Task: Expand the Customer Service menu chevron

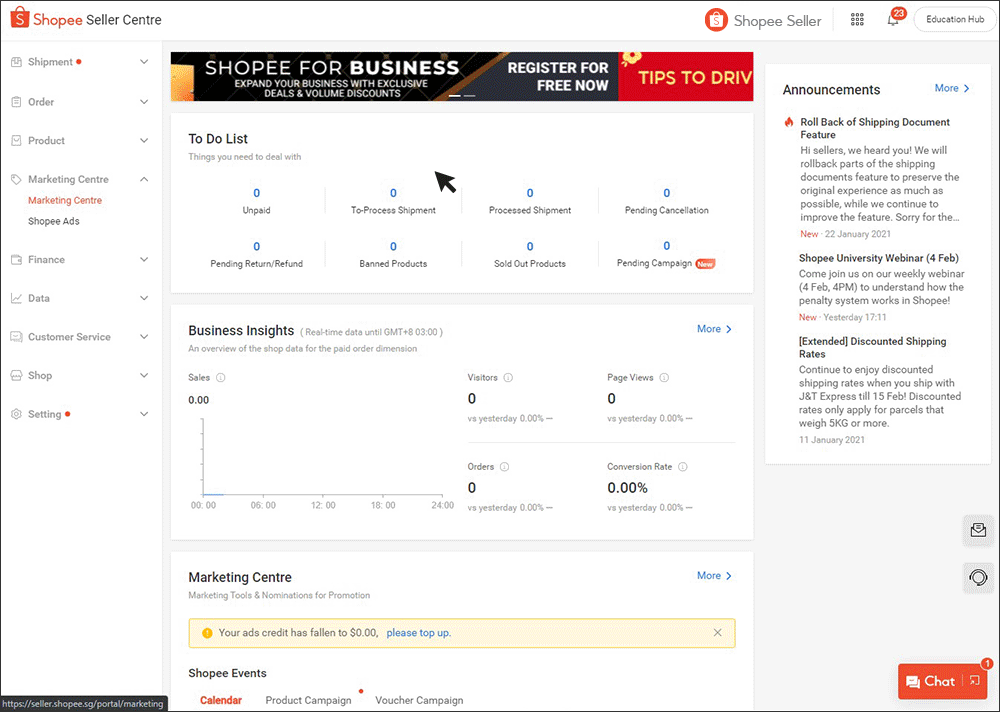Action: tap(144, 337)
